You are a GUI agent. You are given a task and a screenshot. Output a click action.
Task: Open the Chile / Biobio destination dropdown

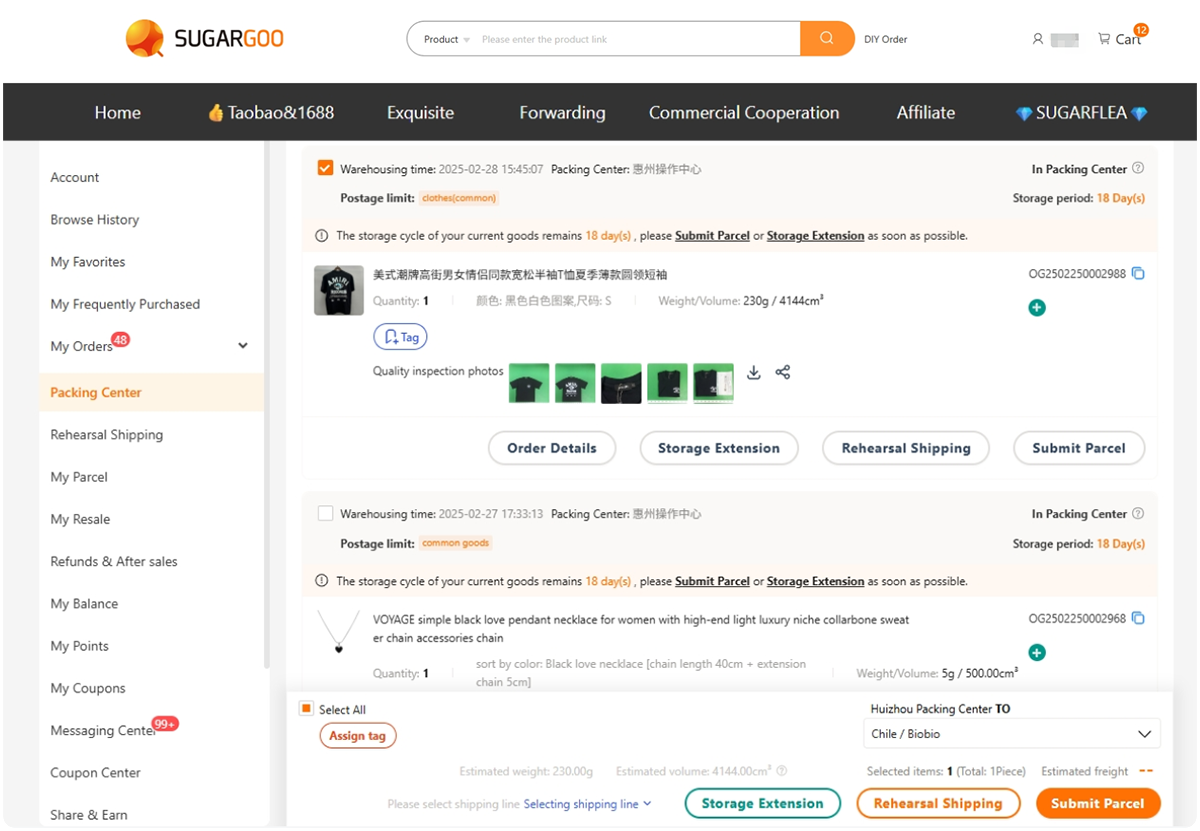[1010, 734]
